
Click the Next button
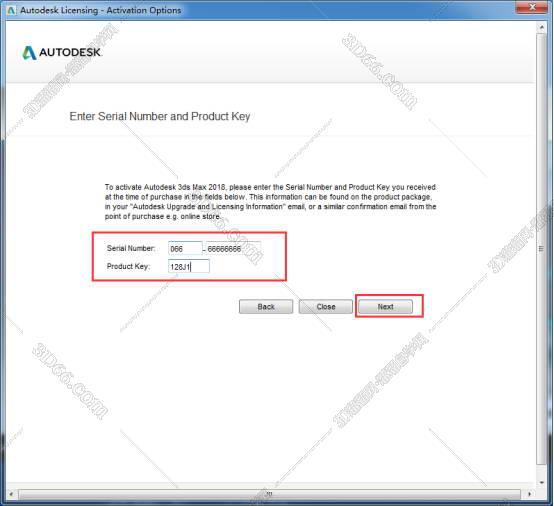coord(385,306)
